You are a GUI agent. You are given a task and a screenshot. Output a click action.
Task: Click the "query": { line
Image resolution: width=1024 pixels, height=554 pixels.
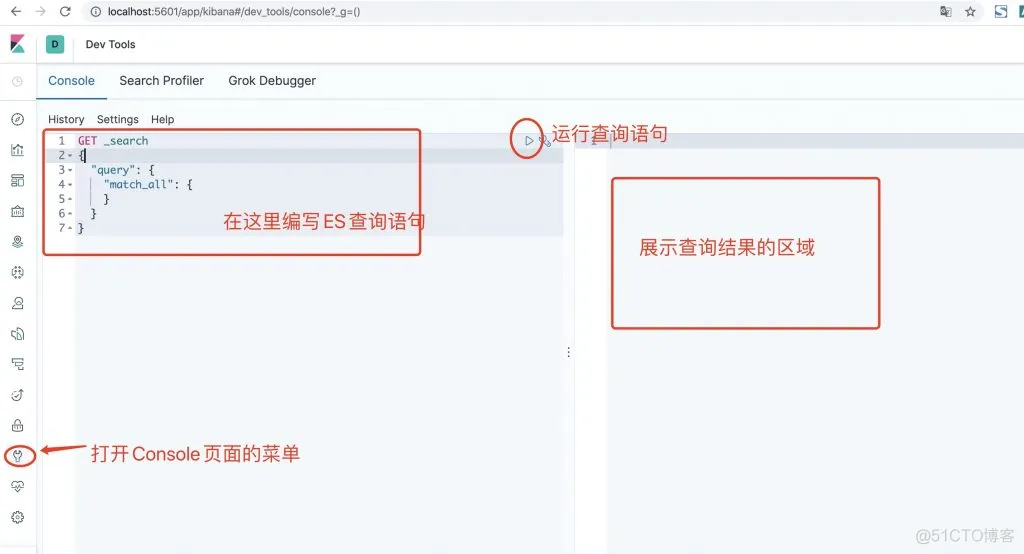(123, 170)
